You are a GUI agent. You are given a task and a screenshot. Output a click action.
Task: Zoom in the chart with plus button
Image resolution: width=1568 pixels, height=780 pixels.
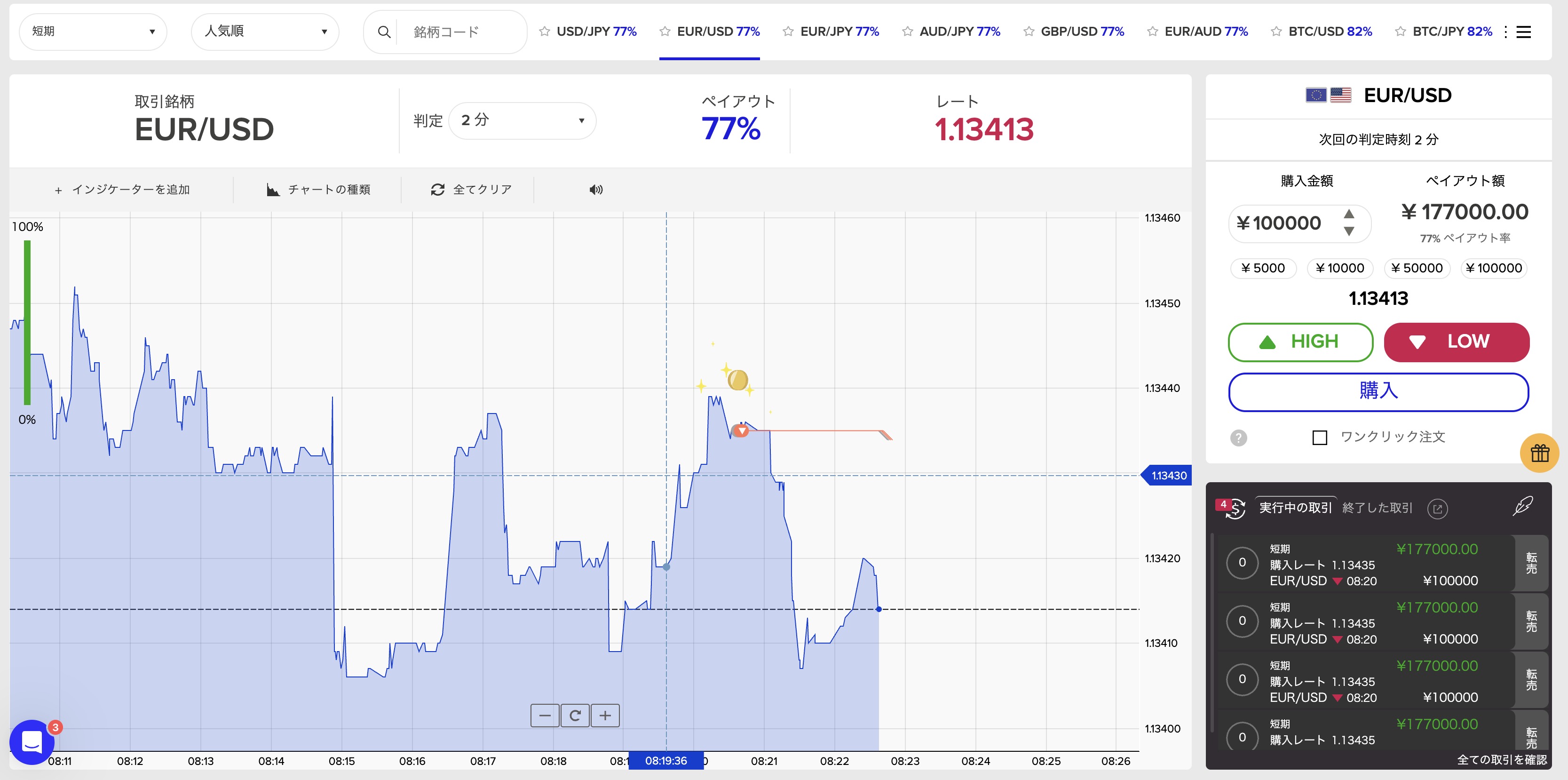point(605,716)
